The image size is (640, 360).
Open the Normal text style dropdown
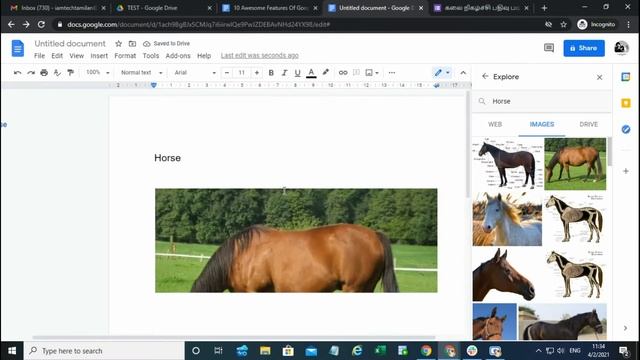click(x=141, y=73)
